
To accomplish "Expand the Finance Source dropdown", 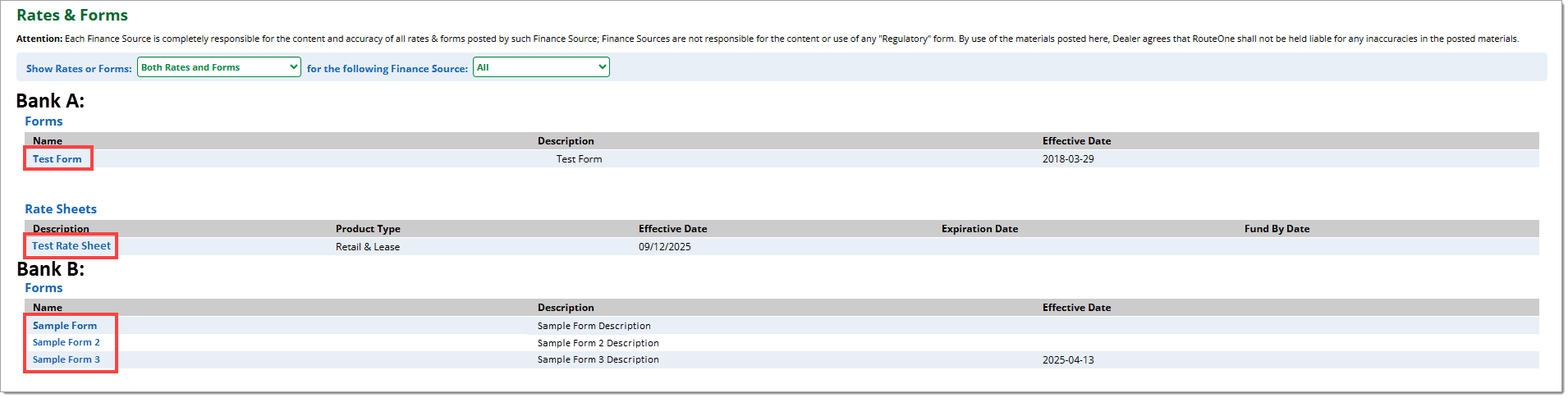I will [x=541, y=67].
